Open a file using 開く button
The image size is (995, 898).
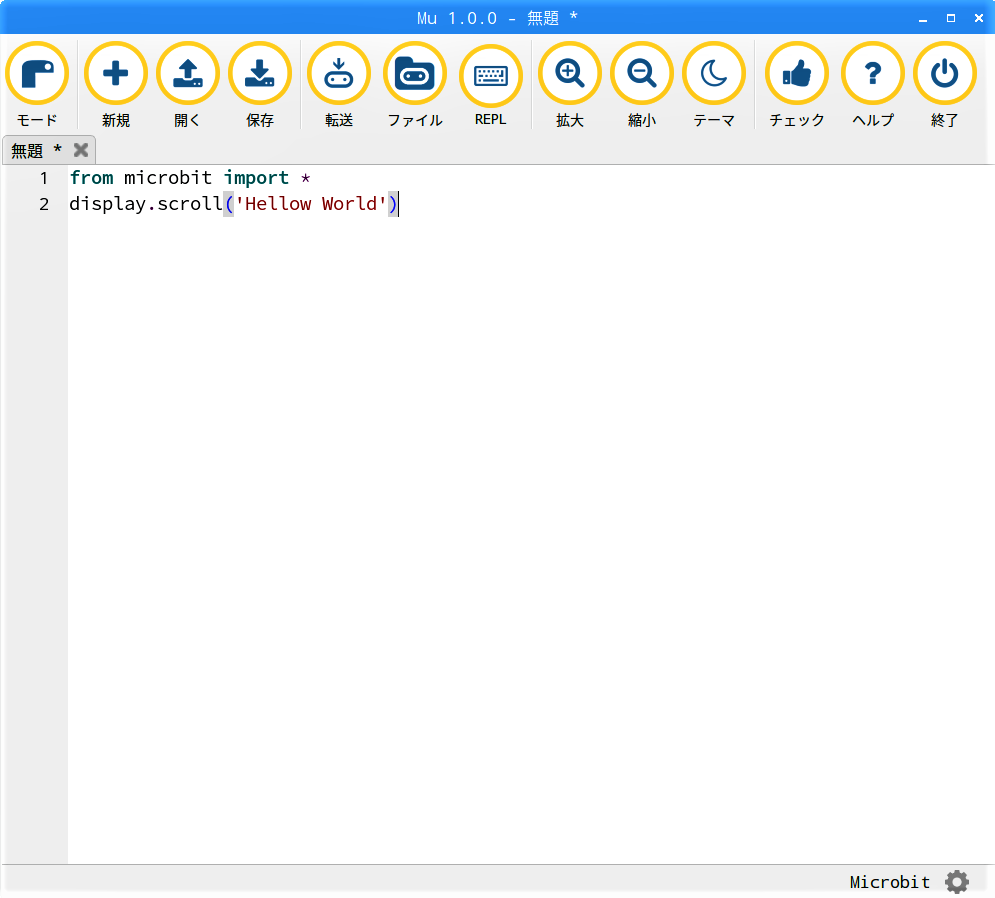click(x=187, y=85)
